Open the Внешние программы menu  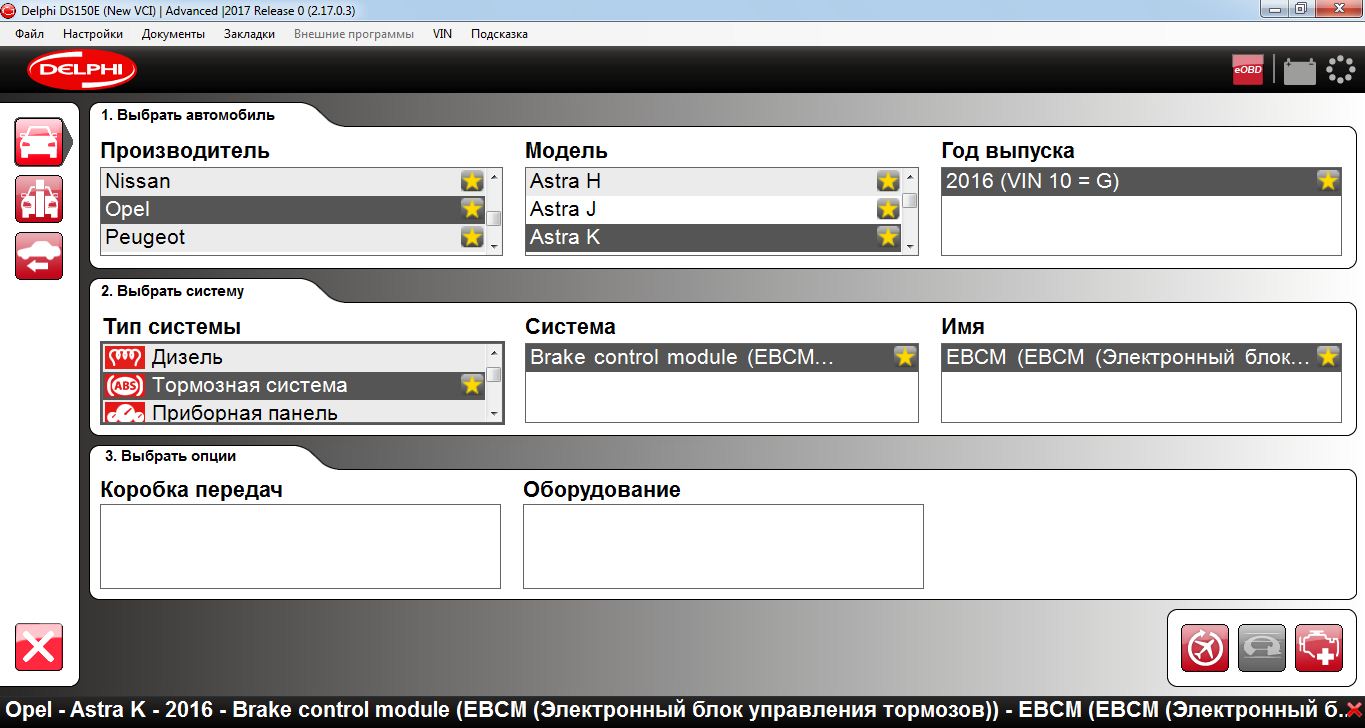pyautogui.click(x=354, y=34)
